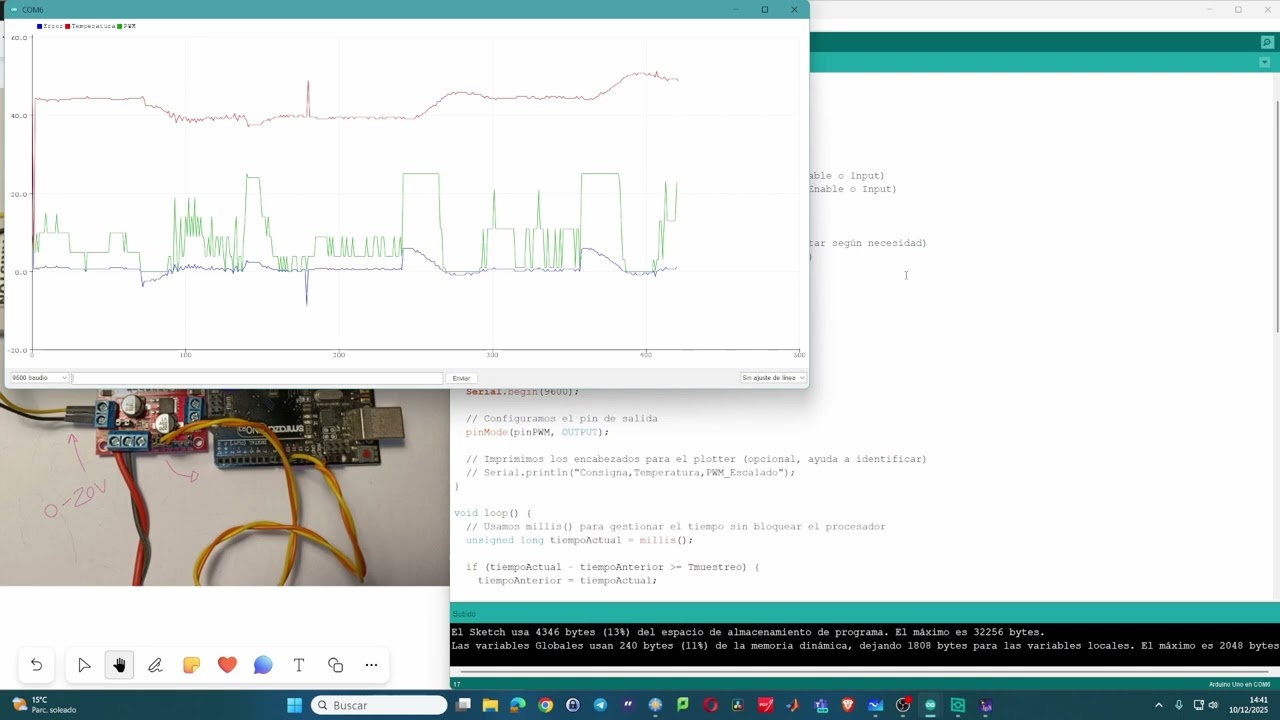1280x720 pixels.
Task: Click 'Arduino Uno en COM6' status text
Action: coord(1240,684)
